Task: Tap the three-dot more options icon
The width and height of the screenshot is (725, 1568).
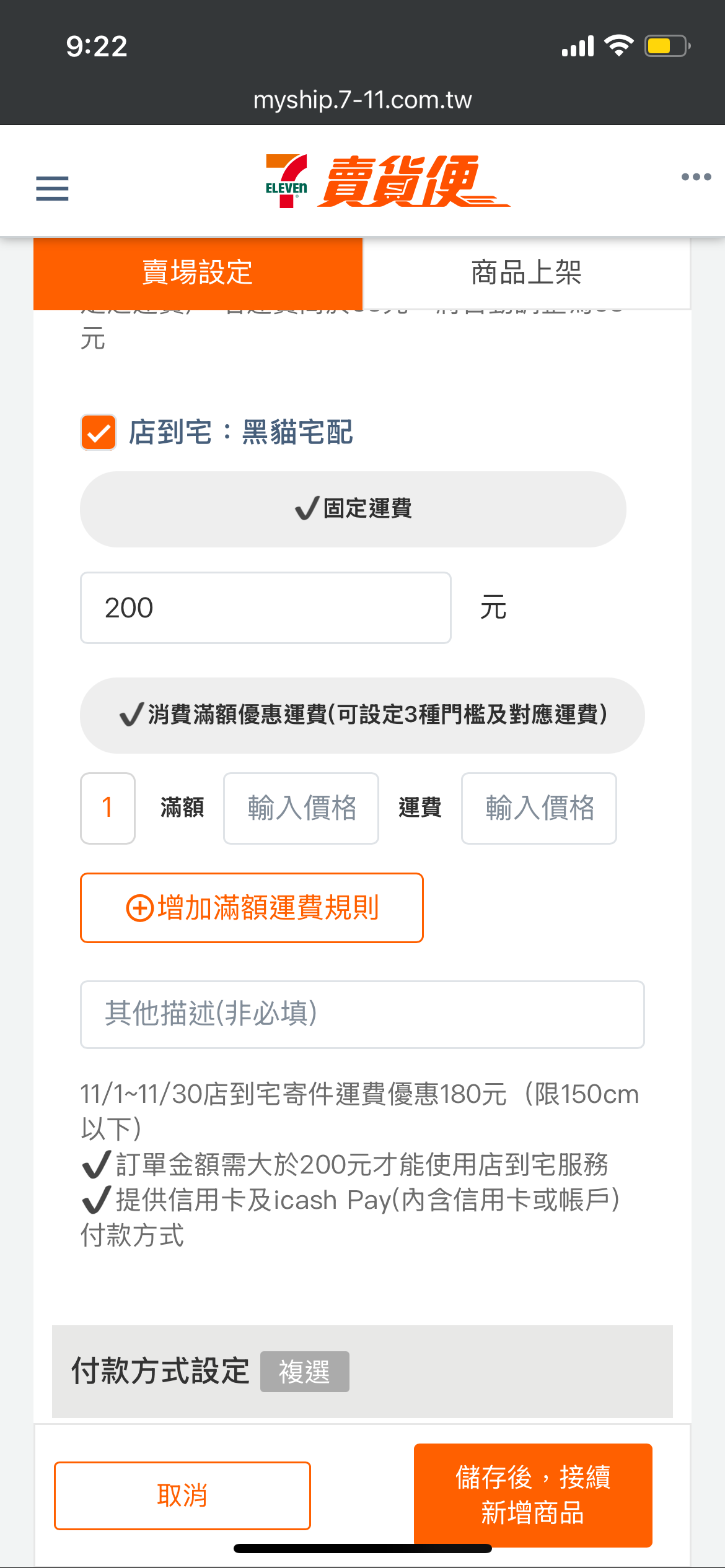Action: point(696,177)
